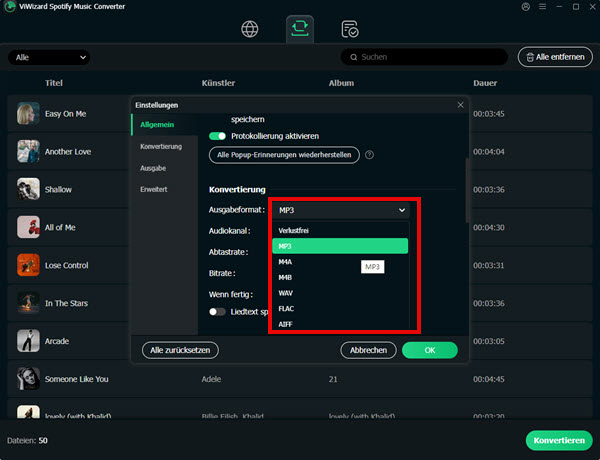Click song title Lose Control
600x460 pixels.
click(x=67, y=265)
